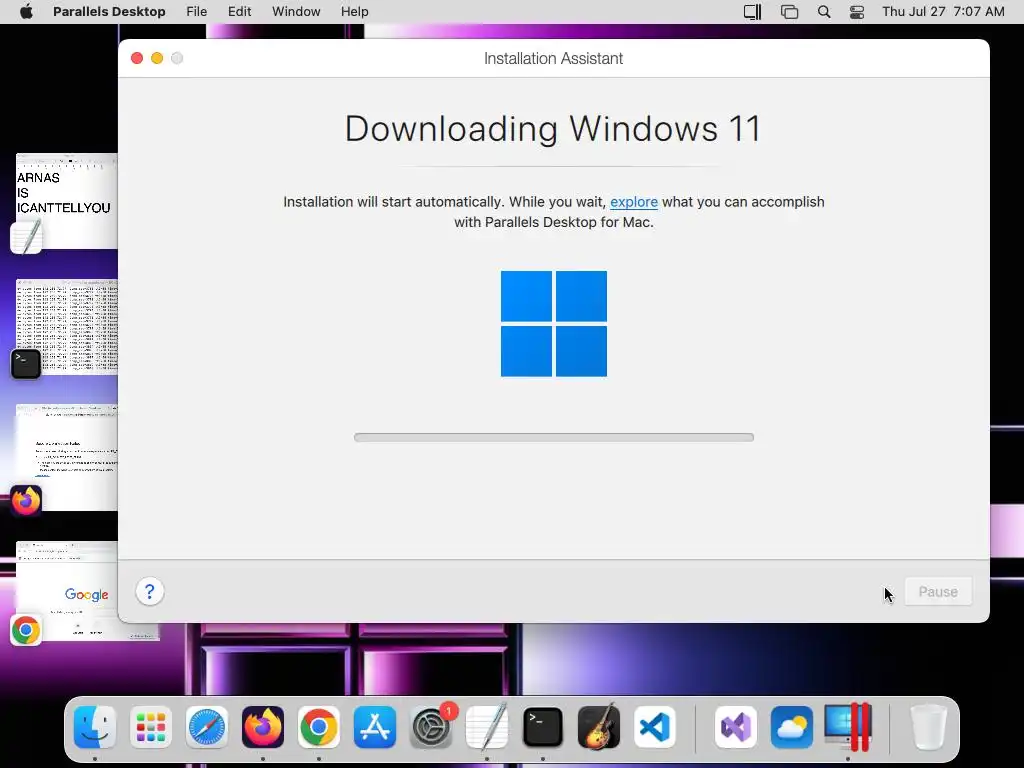This screenshot has height=768, width=1024.
Task: Open help with the question mark button
Action: pyautogui.click(x=150, y=592)
